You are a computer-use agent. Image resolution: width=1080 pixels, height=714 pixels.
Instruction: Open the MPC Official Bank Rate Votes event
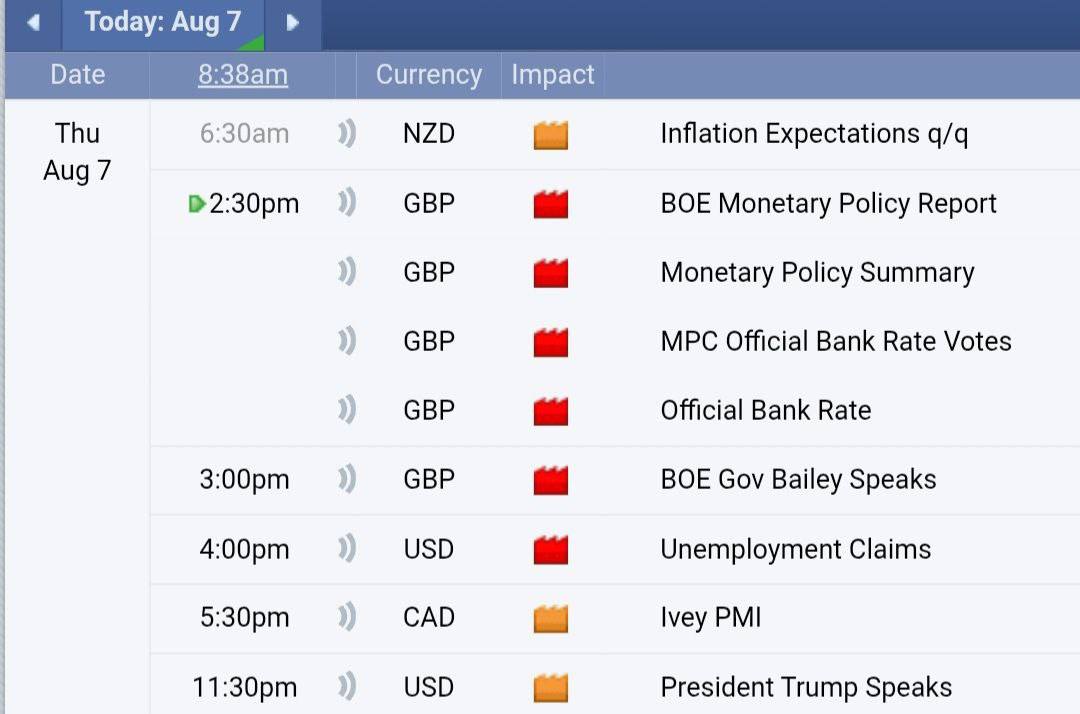pyautogui.click(x=835, y=342)
